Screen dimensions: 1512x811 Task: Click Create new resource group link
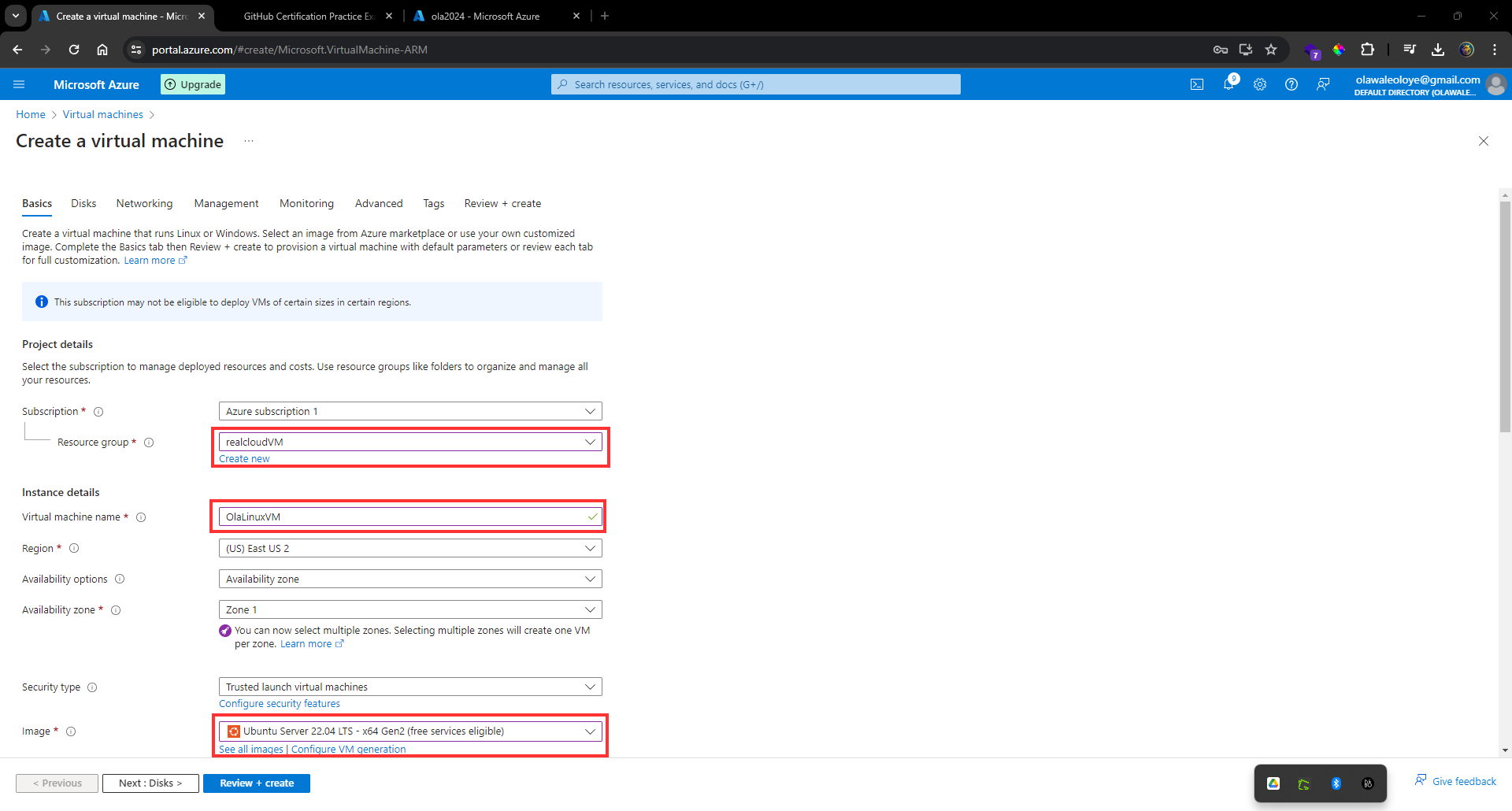(x=244, y=459)
